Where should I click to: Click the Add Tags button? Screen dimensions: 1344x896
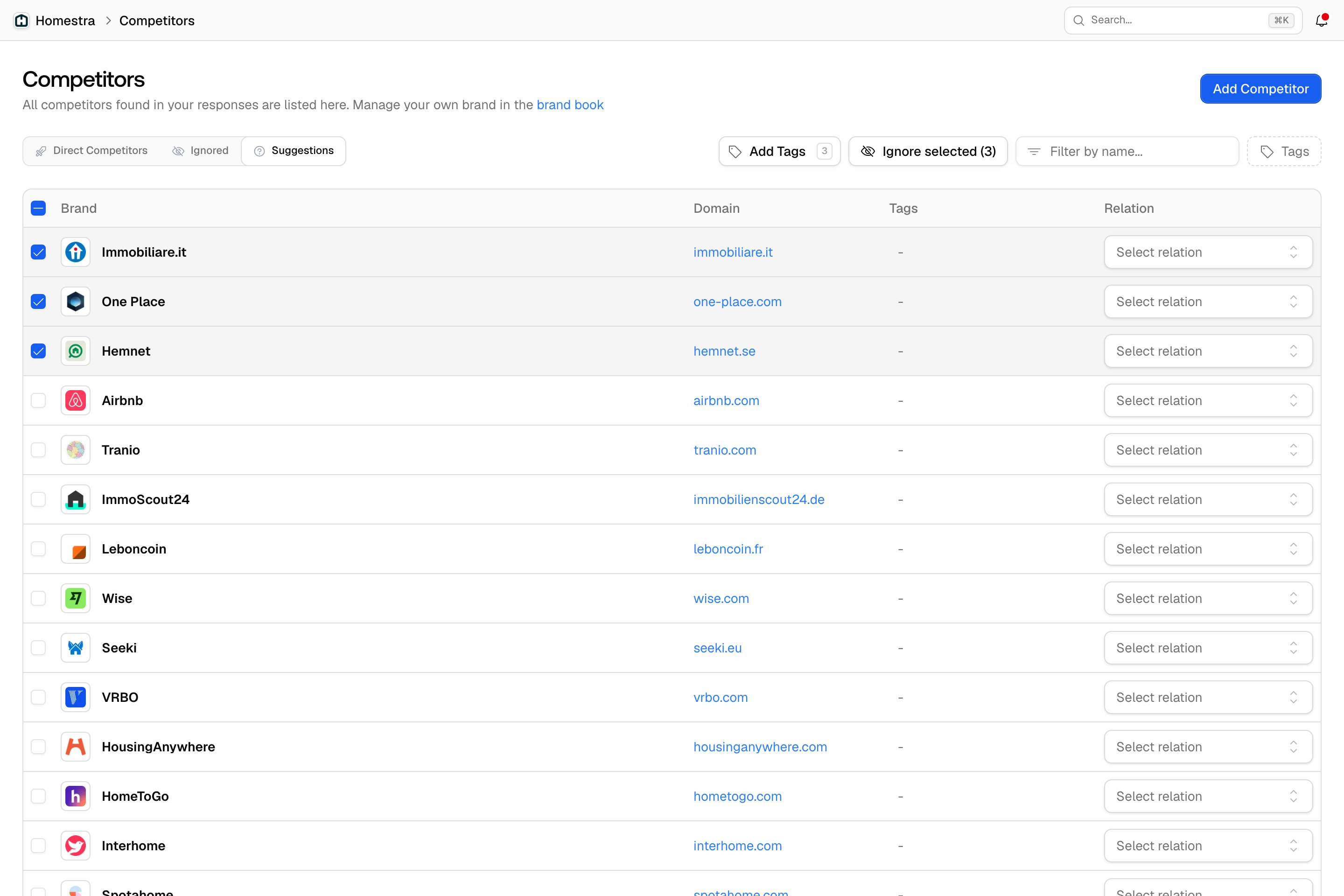[779, 151]
